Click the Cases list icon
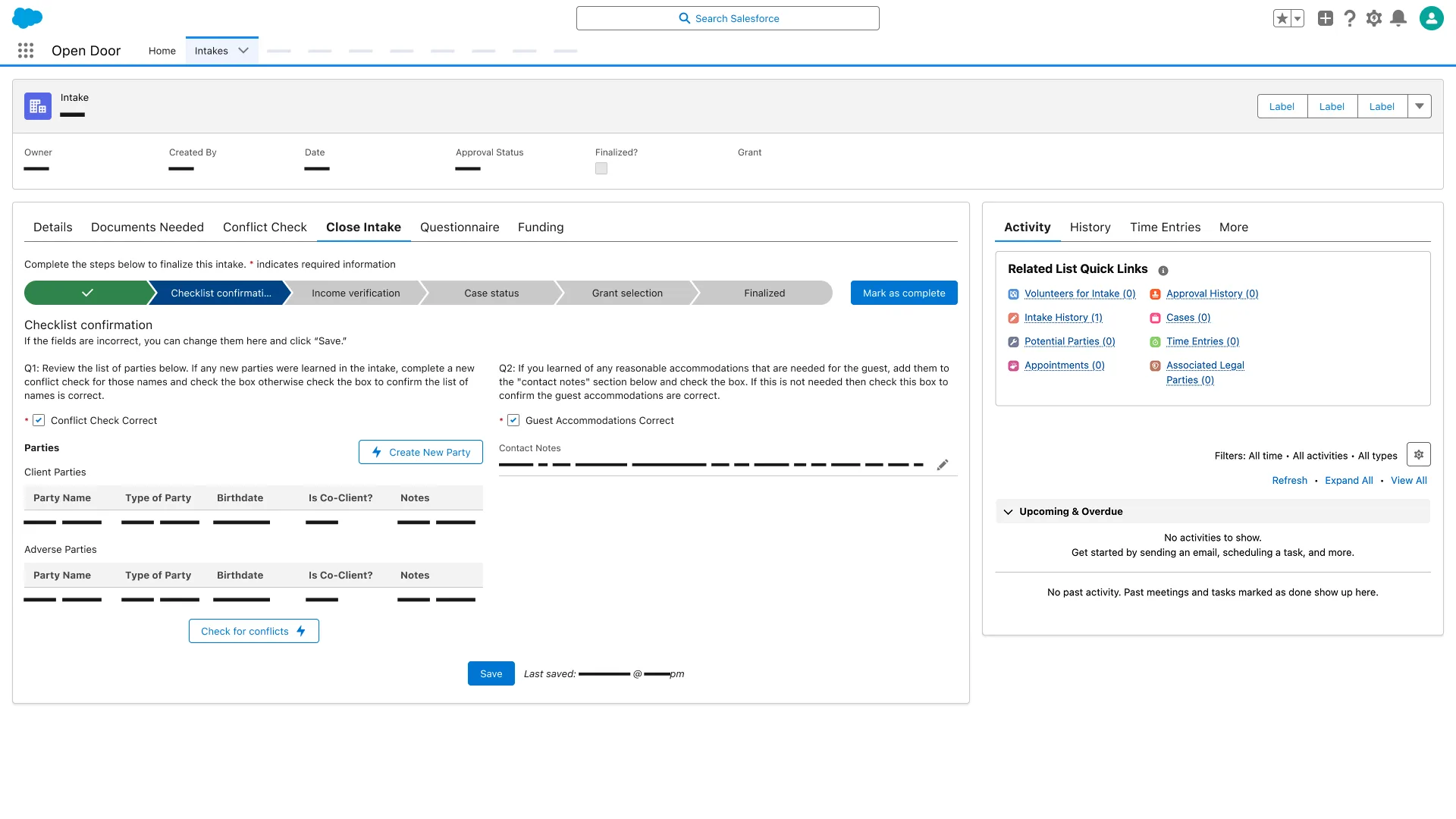 tap(1155, 318)
